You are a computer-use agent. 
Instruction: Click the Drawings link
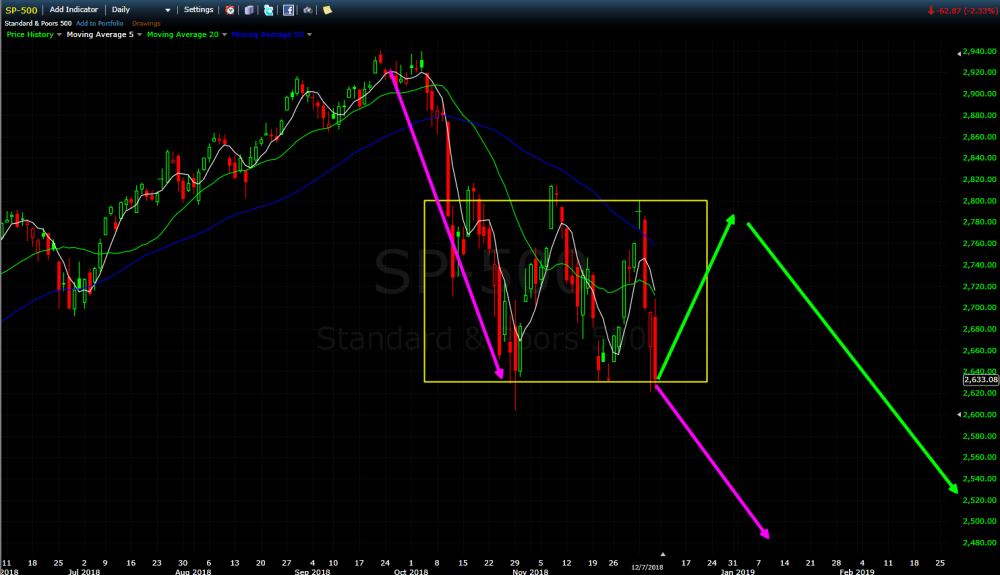coord(147,21)
